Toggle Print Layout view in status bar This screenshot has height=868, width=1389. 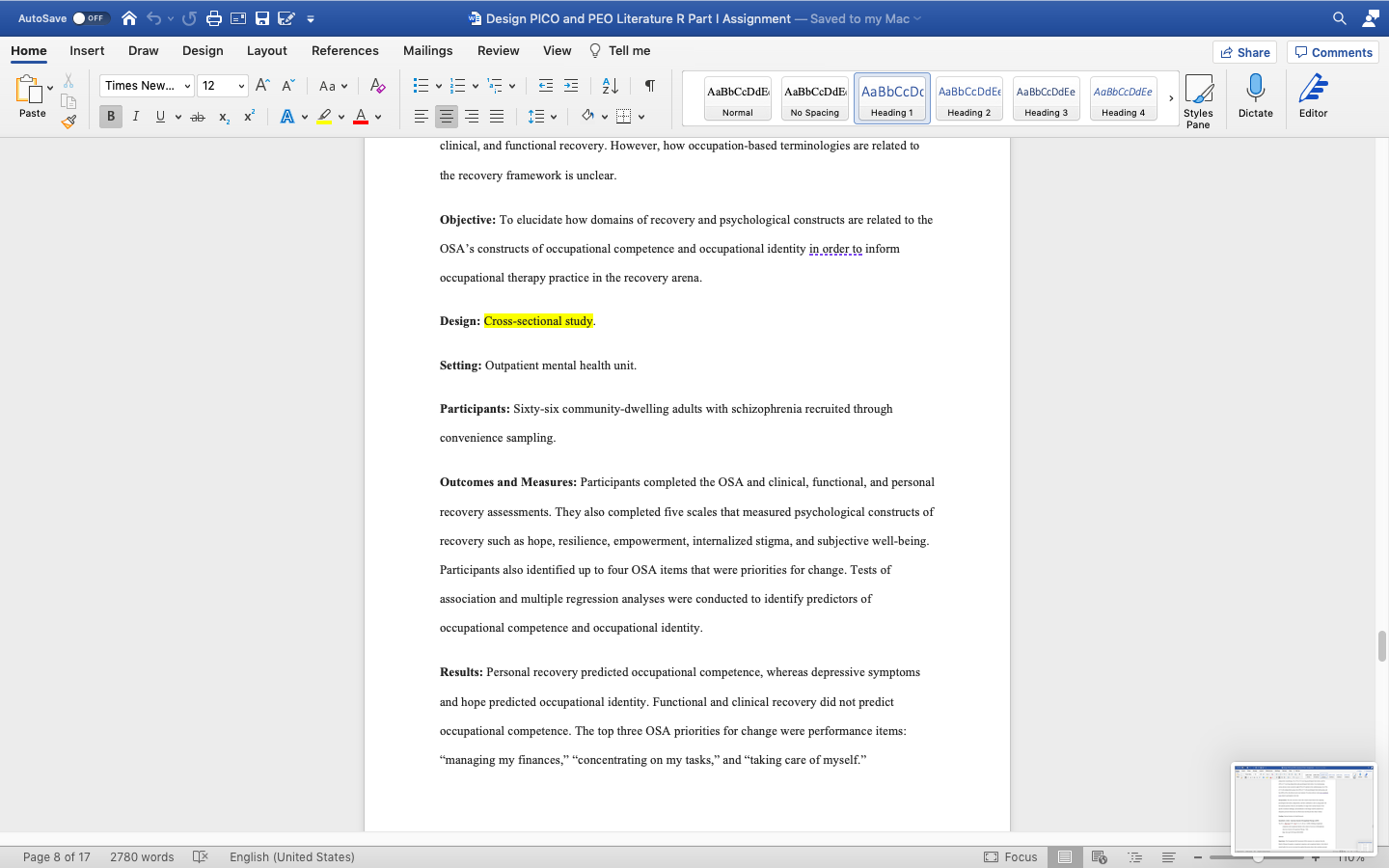pyautogui.click(x=1065, y=856)
